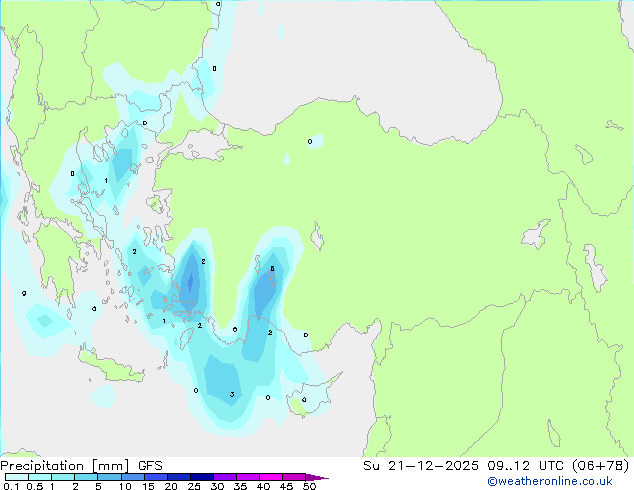Click the '35' legend scale label
This screenshot has height=490, width=634.
[x=240, y=486]
